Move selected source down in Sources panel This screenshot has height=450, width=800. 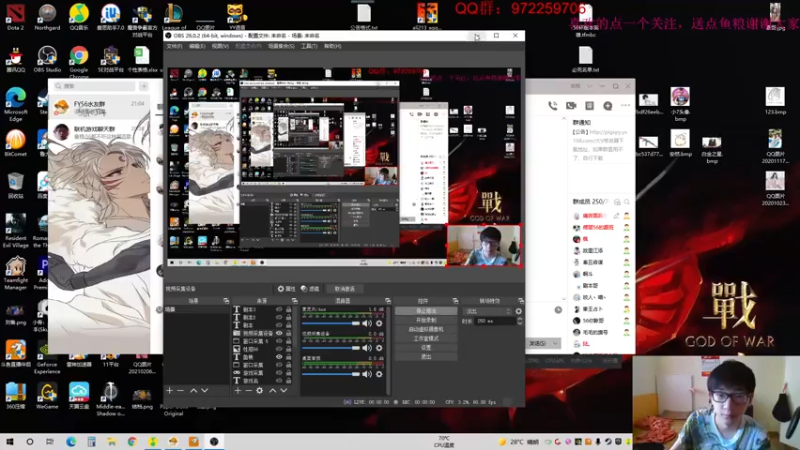(284, 390)
